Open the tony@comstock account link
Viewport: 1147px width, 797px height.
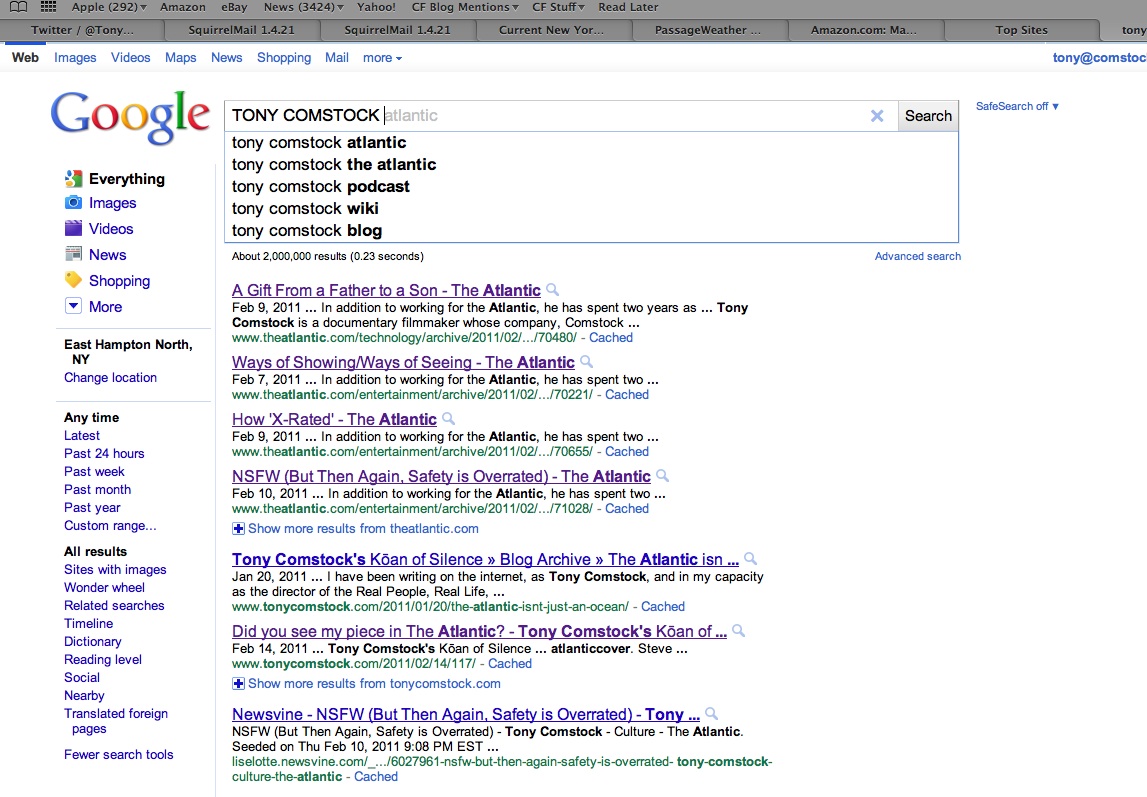point(1099,58)
